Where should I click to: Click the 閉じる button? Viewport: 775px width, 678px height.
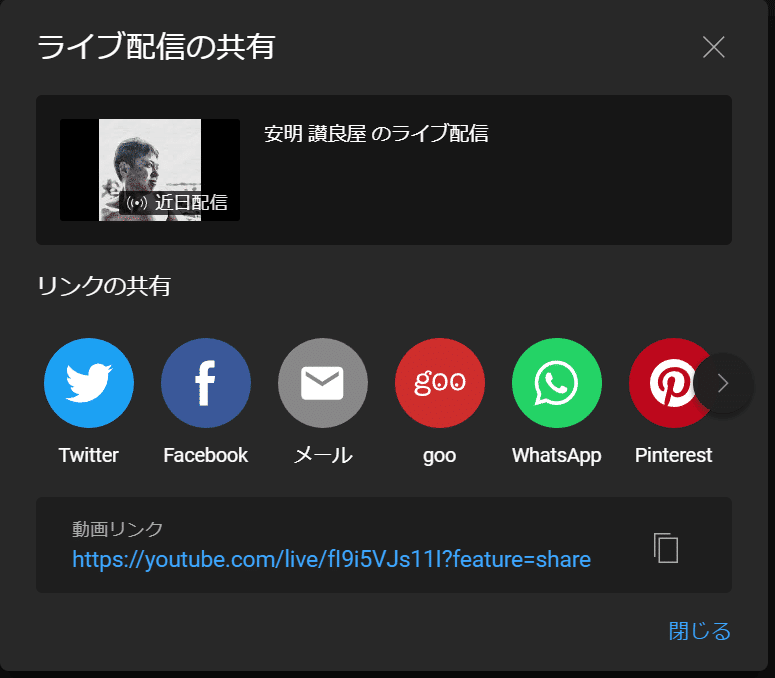pyautogui.click(x=699, y=631)
